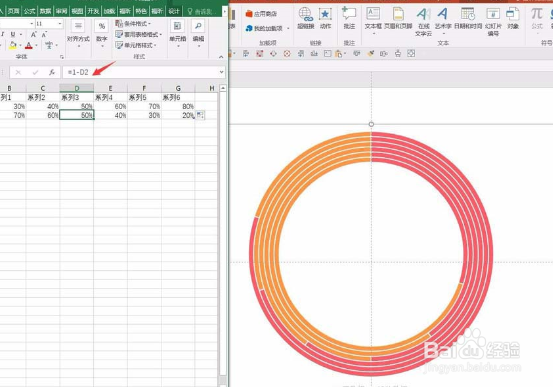The width and height of the screenshot is (553, 387).
Task: Insert a 超链接 hyperlink in PowerPoint
Action: pyautogui.click(x=305, y=18)
